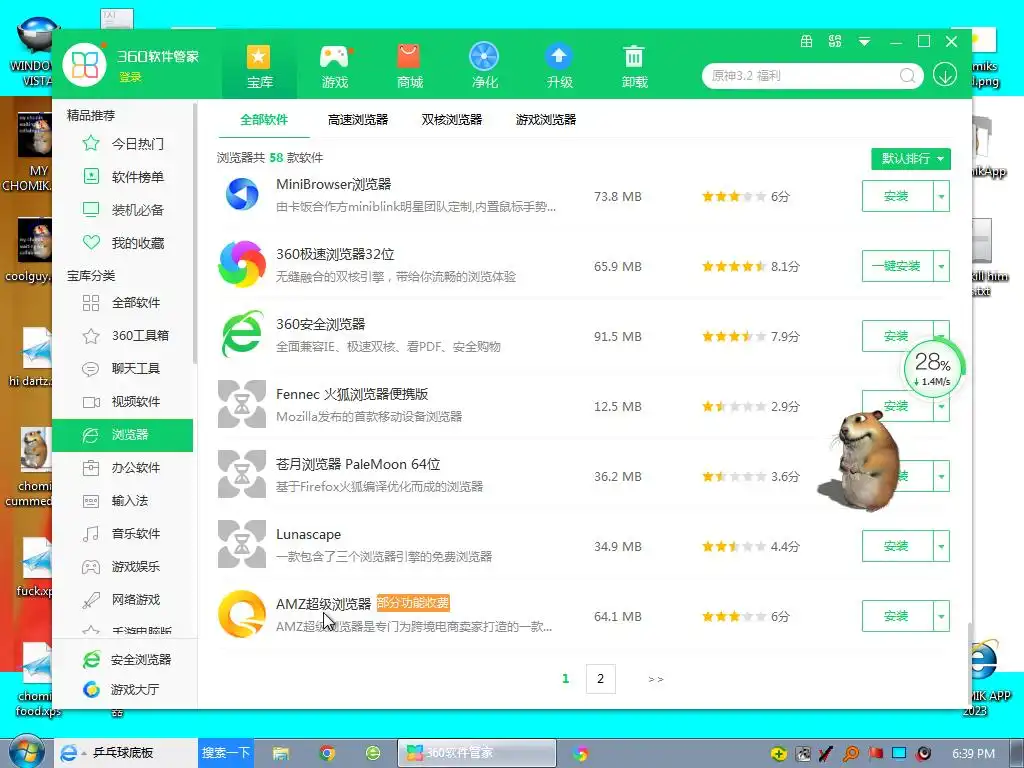Open the Windows Start orb
Image resolution: width=1024 pixels, height=768 pixels.
pyautogui.click(x=25, y=752)
